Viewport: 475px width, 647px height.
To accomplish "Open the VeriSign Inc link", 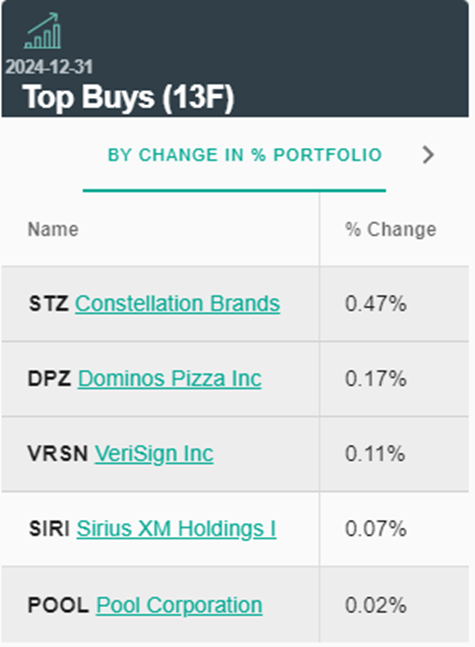I will coord(154,453).
